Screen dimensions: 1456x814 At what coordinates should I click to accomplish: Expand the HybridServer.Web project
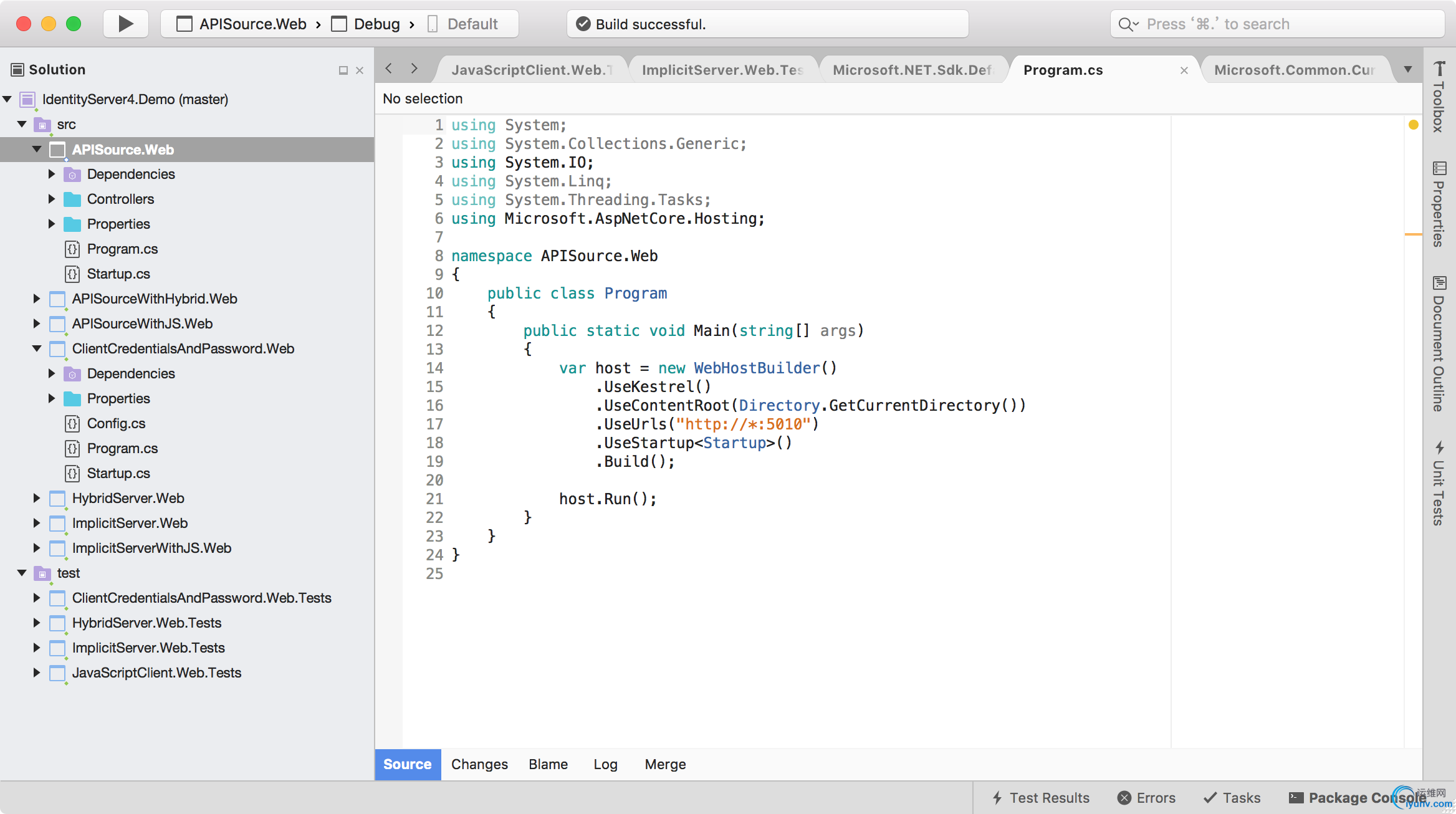click(x=37, y=498)
